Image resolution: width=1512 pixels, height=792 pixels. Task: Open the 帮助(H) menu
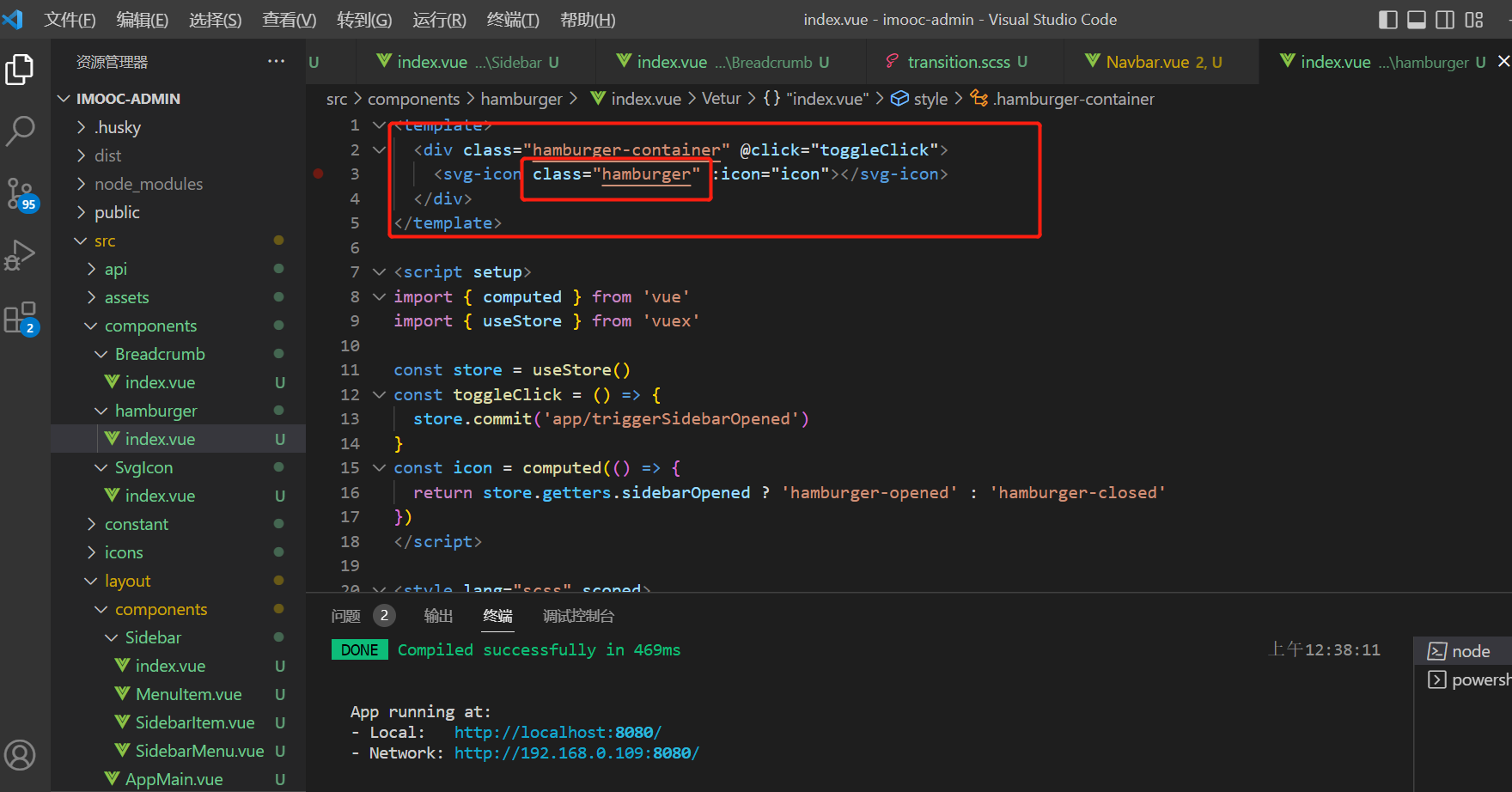point(588,20)
